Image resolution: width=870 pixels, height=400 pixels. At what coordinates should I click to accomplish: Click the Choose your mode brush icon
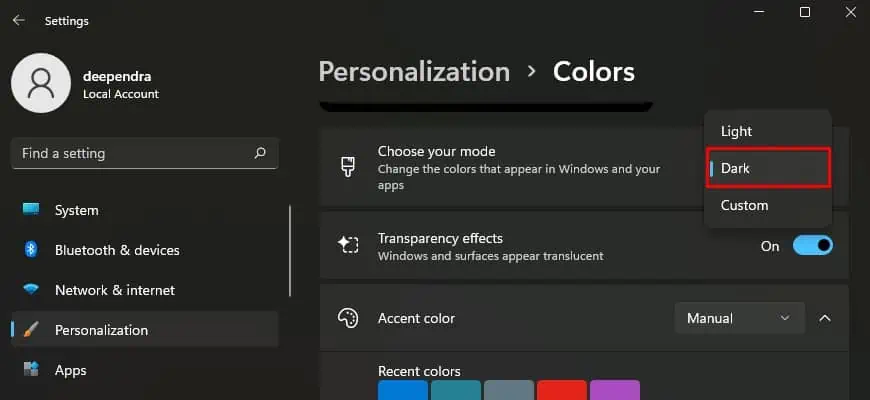tap(348, 166)
